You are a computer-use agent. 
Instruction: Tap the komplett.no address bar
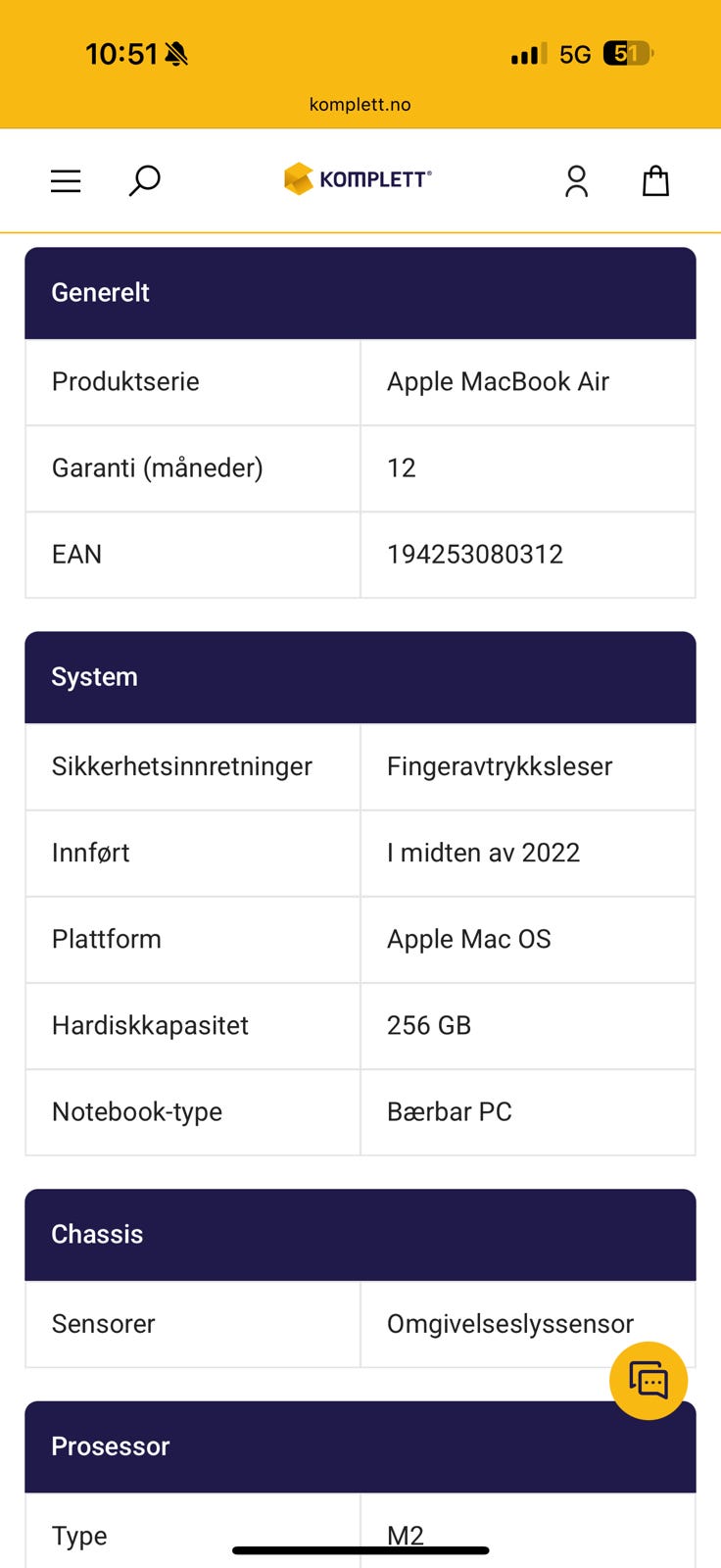coord(360,105)
